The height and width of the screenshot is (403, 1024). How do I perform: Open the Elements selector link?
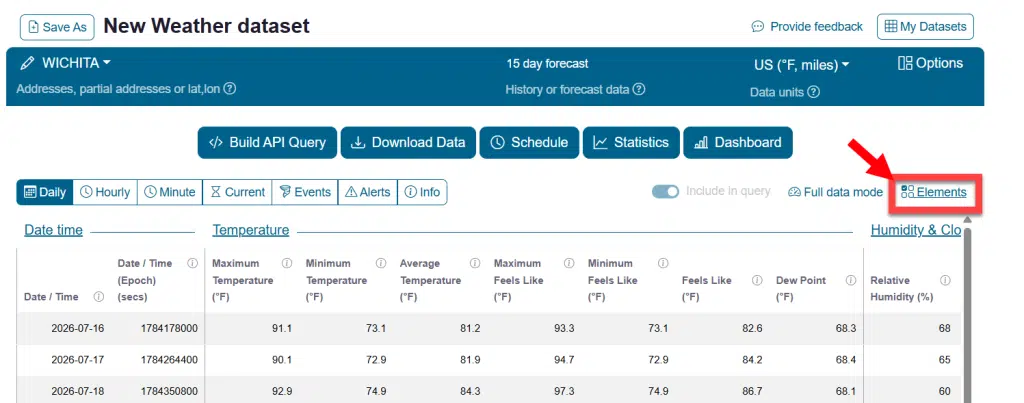point(934,192)
